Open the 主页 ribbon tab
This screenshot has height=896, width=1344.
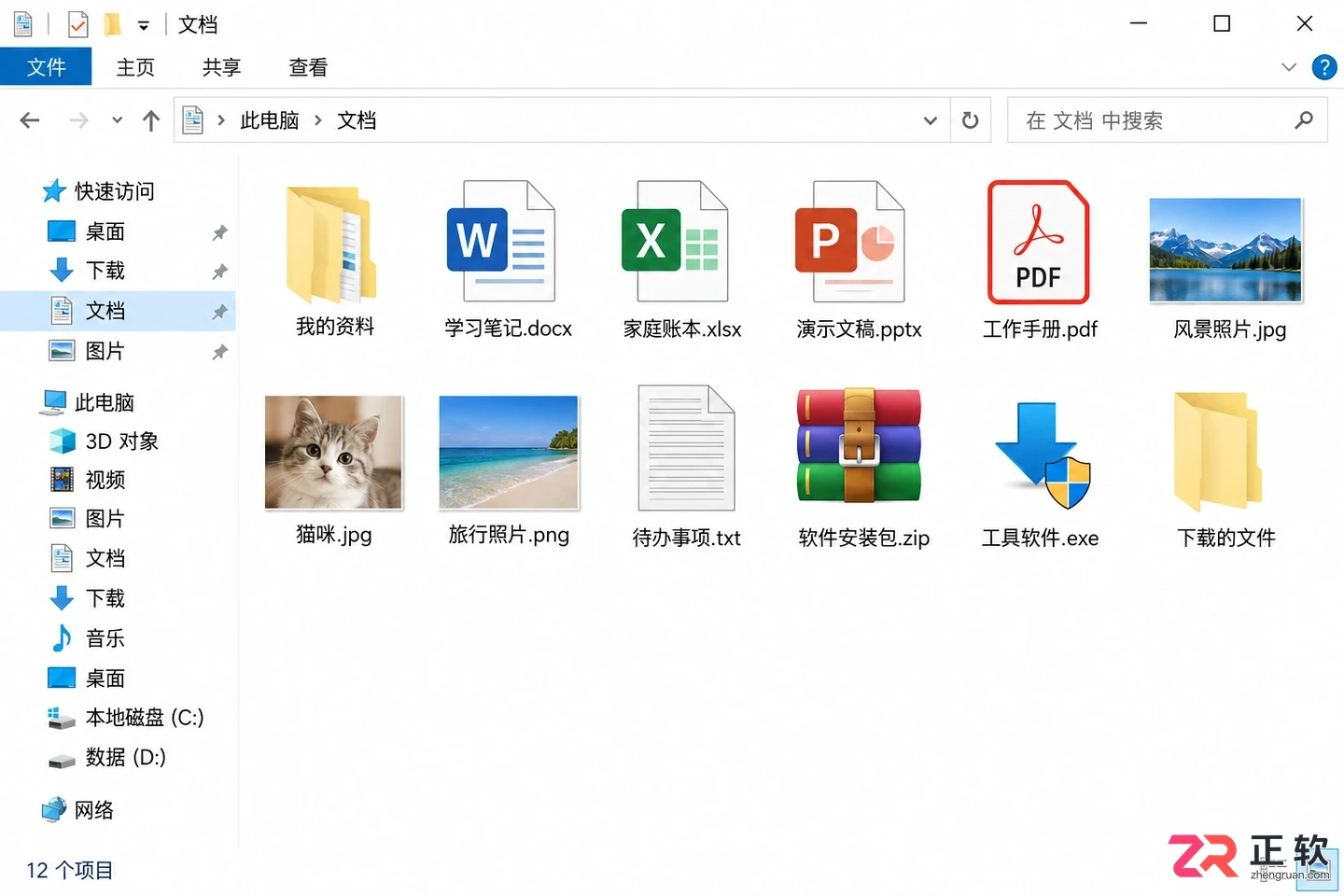[x=135, y=67]
